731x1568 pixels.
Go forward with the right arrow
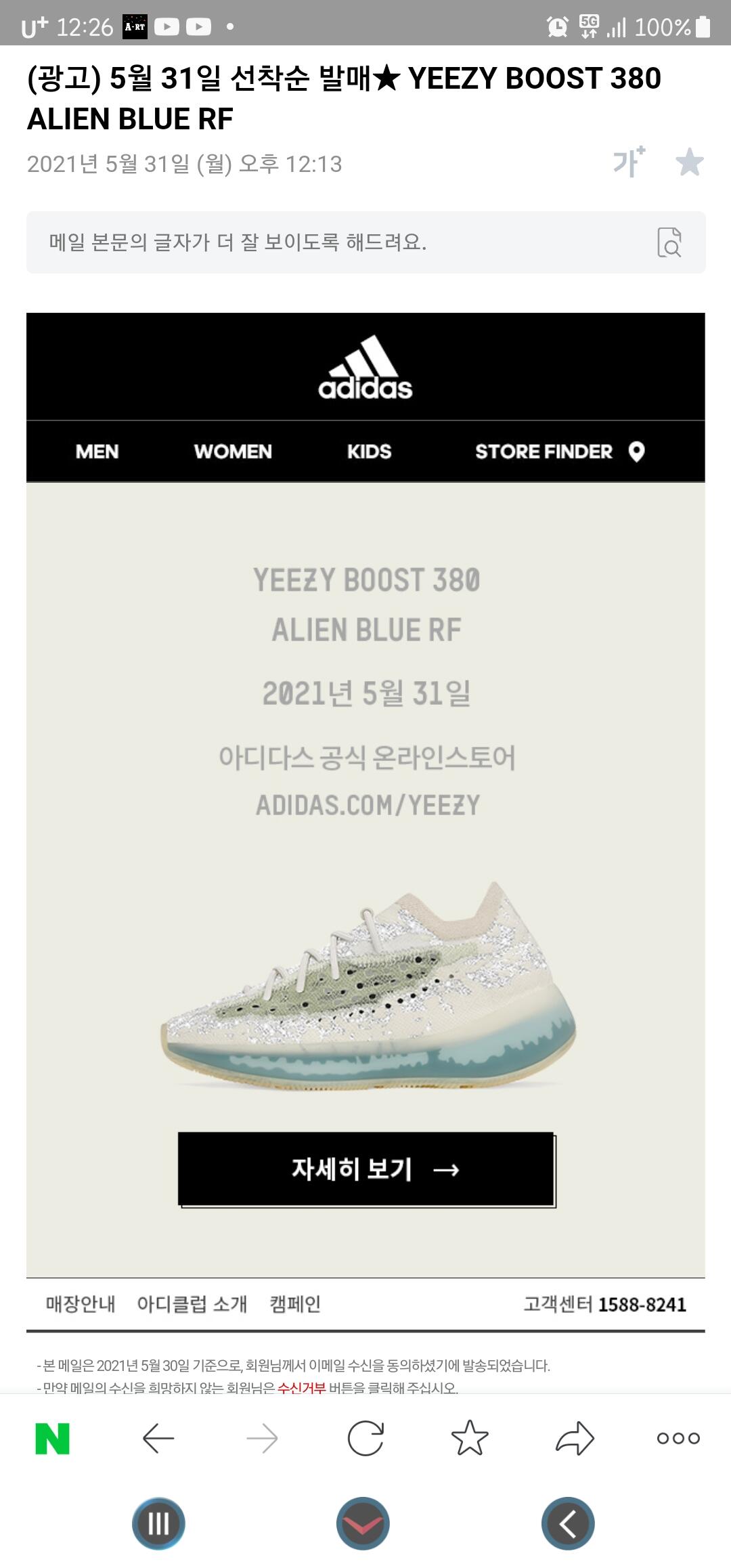[262, 1439]
